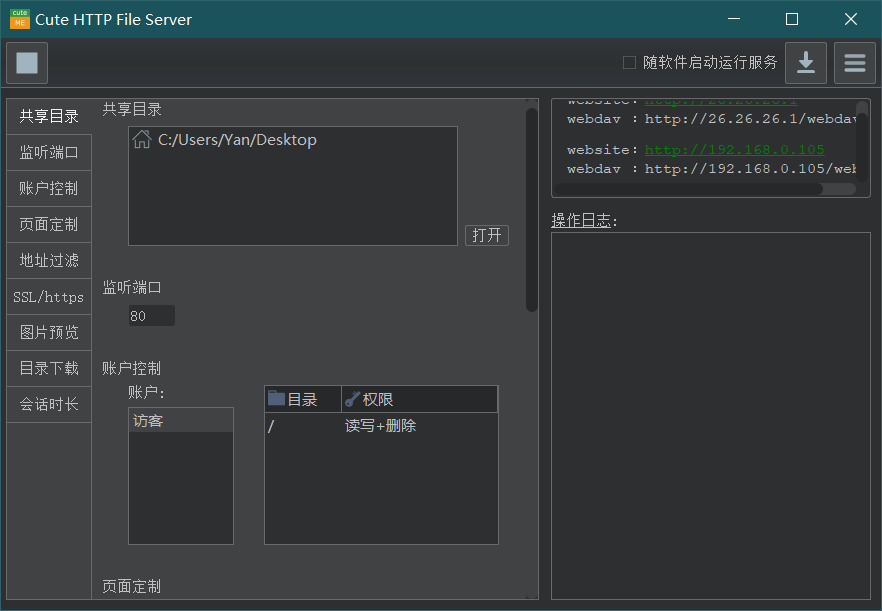
Task: Select the 访客 account in the list
Action: 181,421
